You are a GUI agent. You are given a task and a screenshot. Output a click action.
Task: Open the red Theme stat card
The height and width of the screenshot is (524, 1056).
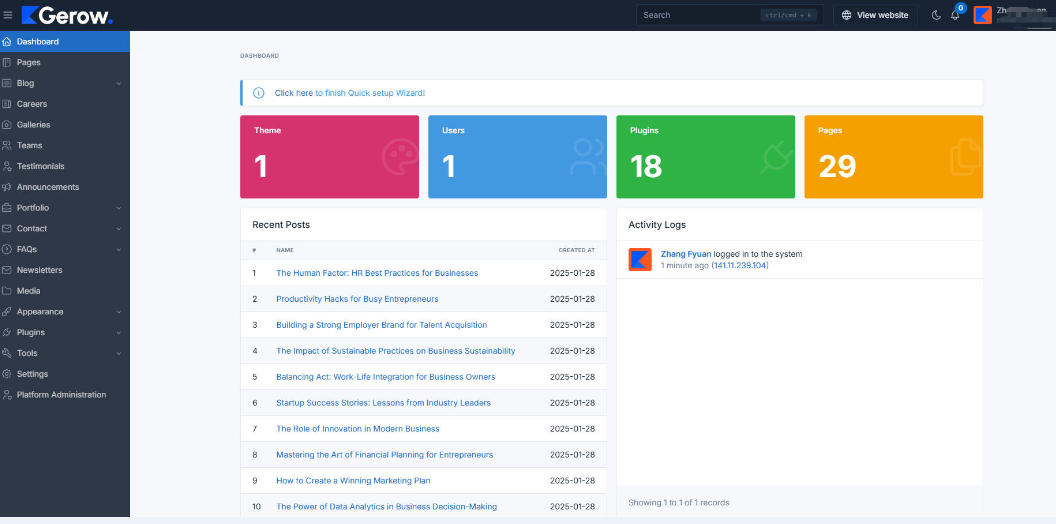(x=329, y=157)
